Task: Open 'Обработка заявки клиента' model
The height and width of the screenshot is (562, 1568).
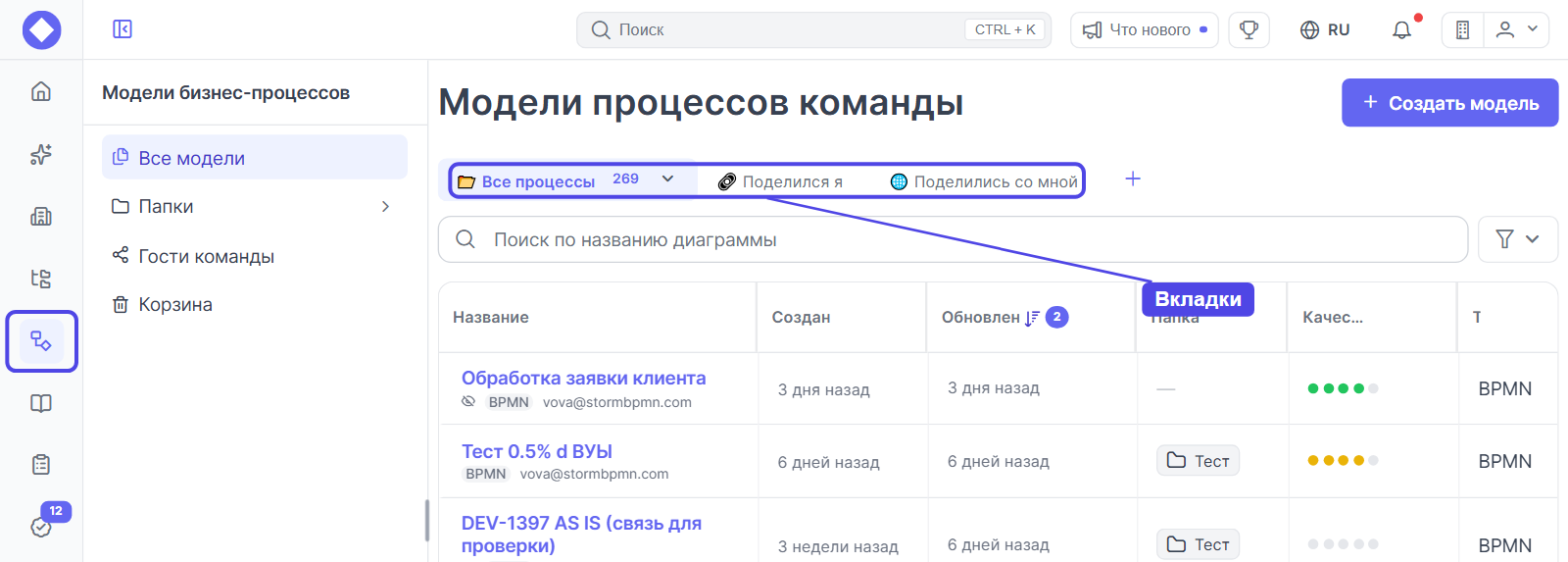Action: click(x=584, y=378)
